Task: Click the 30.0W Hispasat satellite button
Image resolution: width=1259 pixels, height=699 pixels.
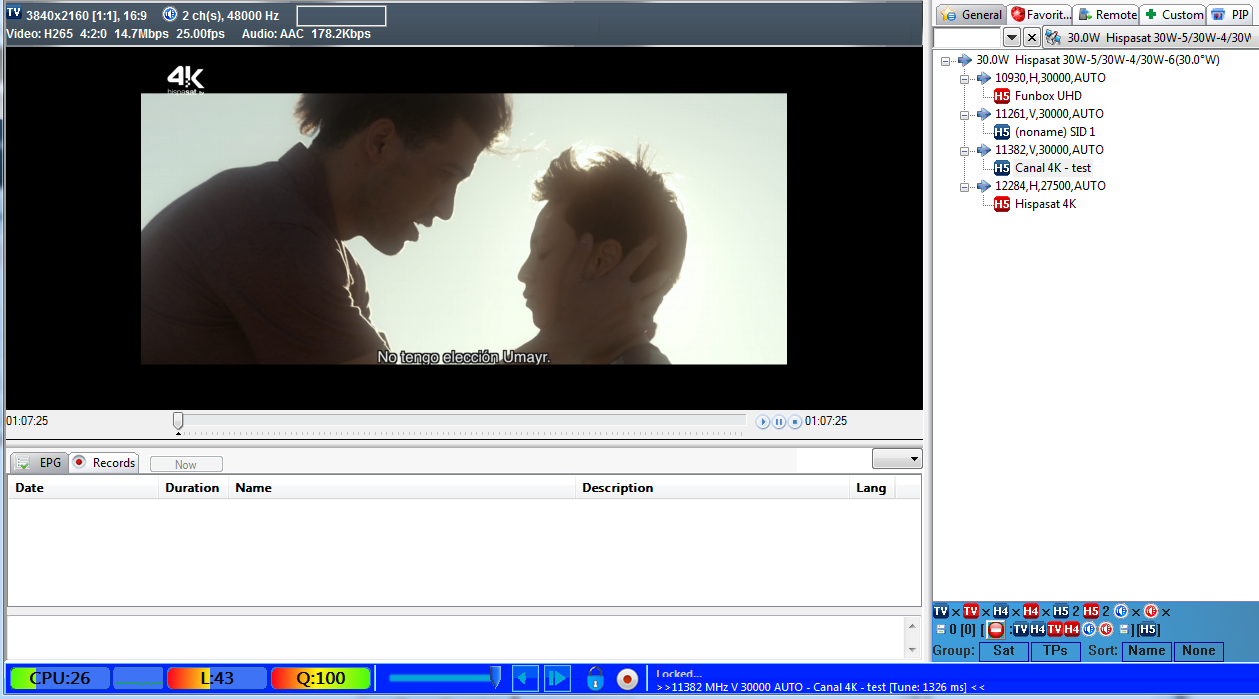Action: tap(1149, 37)
